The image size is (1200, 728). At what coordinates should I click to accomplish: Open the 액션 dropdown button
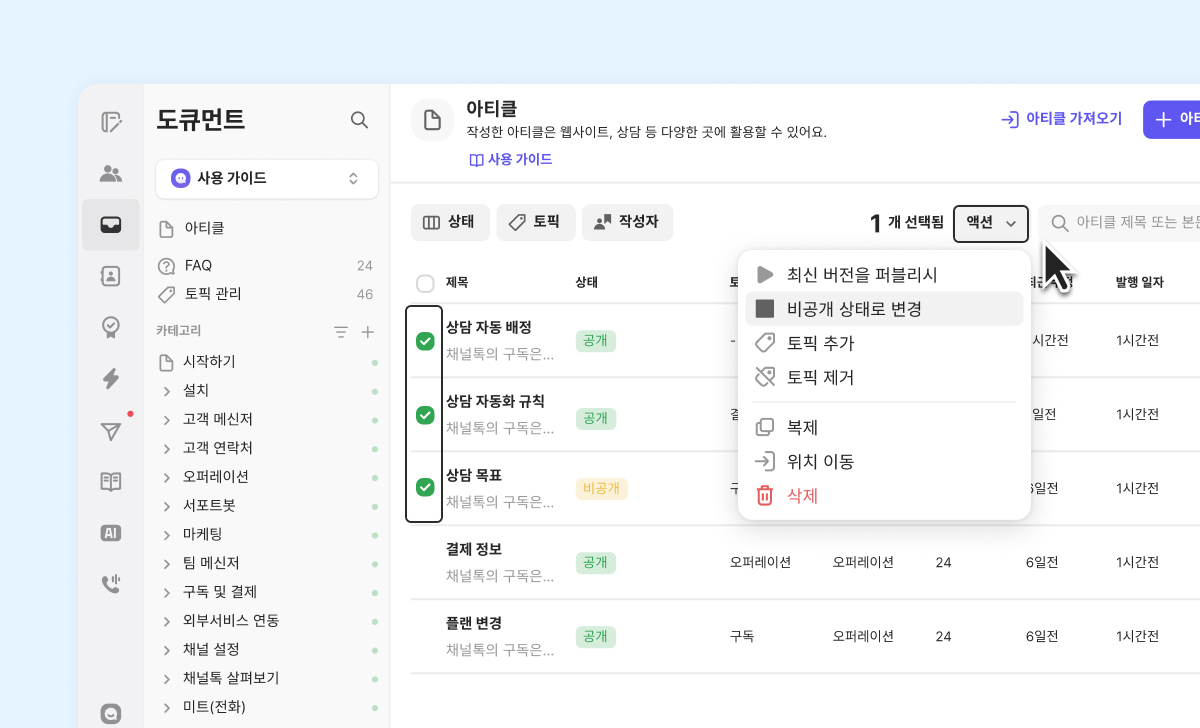(990, 223)
